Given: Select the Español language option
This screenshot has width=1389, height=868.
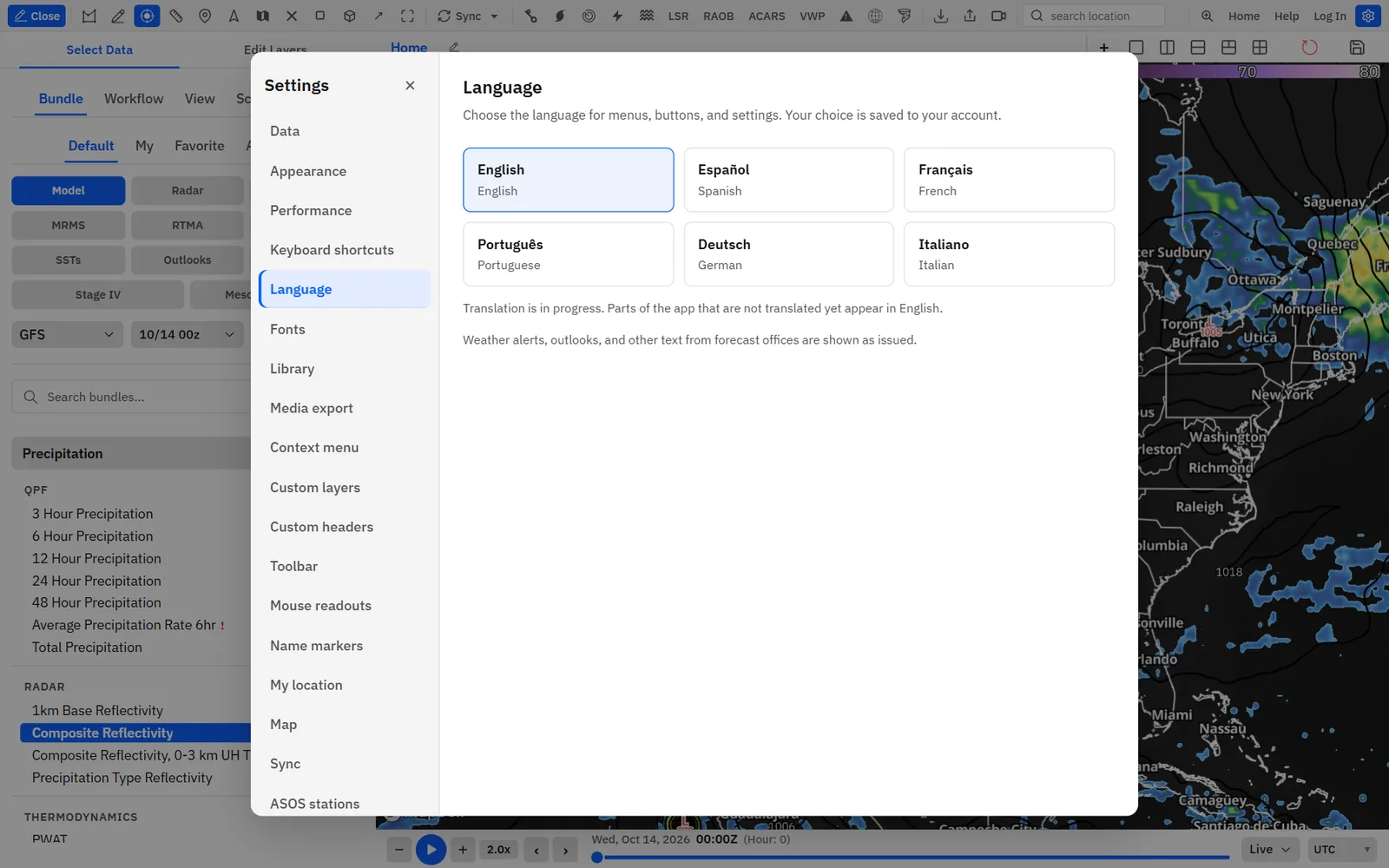Looking at the screenshot, I should point(788,180).
